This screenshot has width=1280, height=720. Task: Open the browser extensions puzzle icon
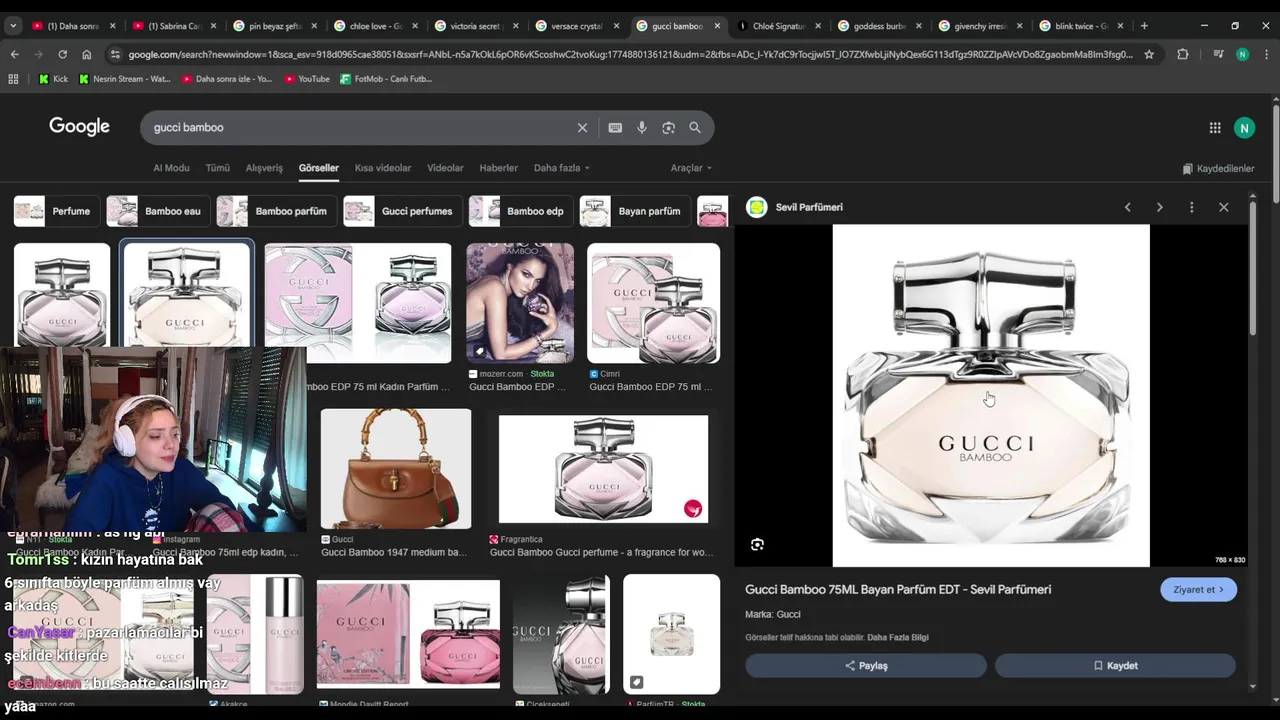(x=1183, y=54)
